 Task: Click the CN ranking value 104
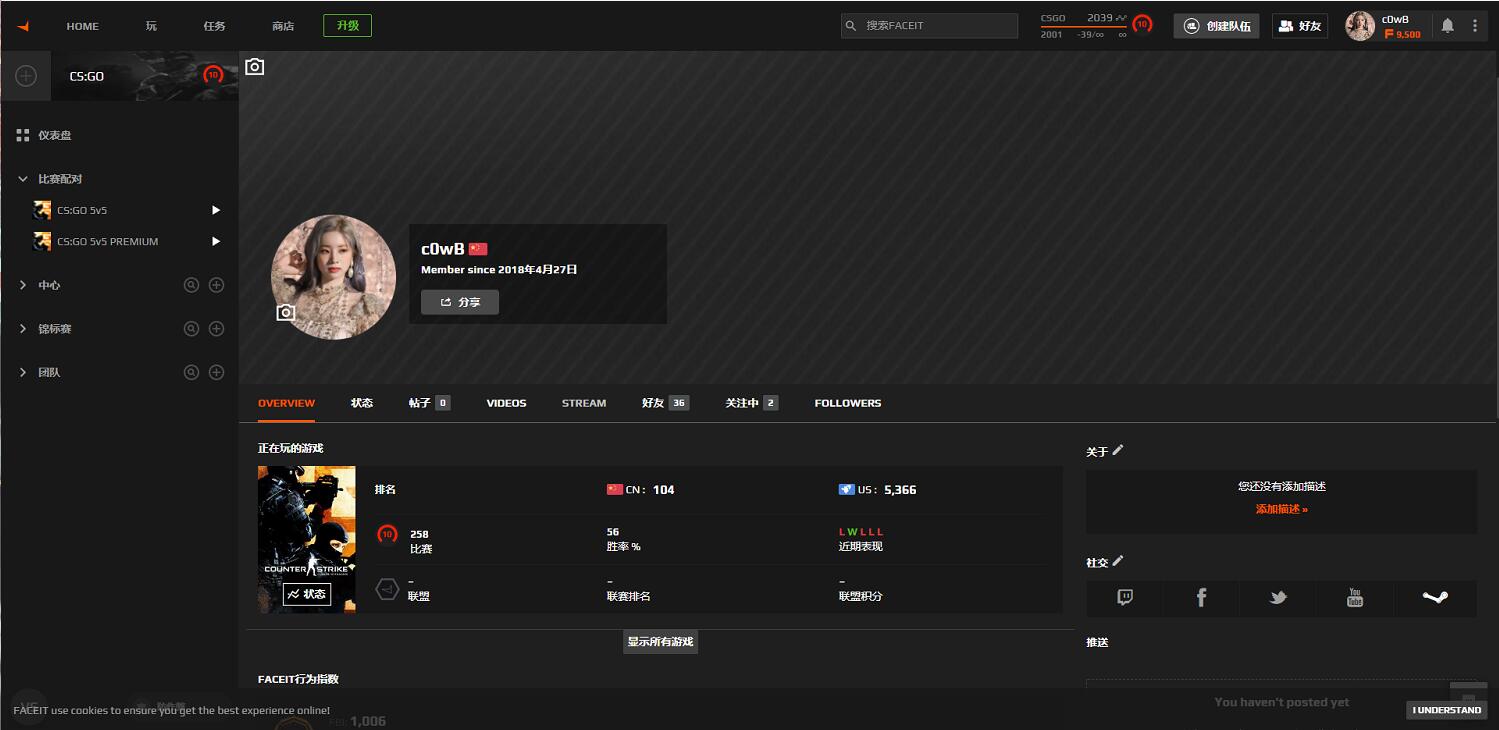(663, 490)
